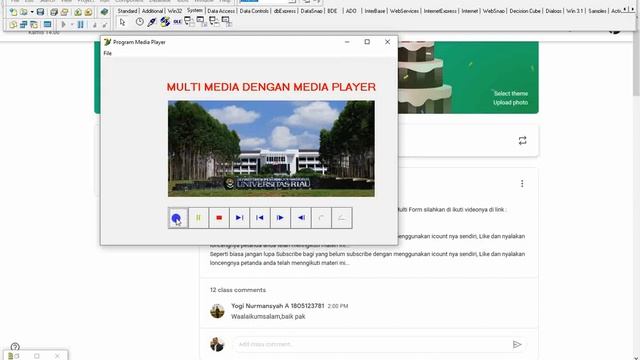Image resolution: width=640 pixels, height=360 pixels.
Task: Switch to the Data Access palette tab
Action: [x=221, y=11]
